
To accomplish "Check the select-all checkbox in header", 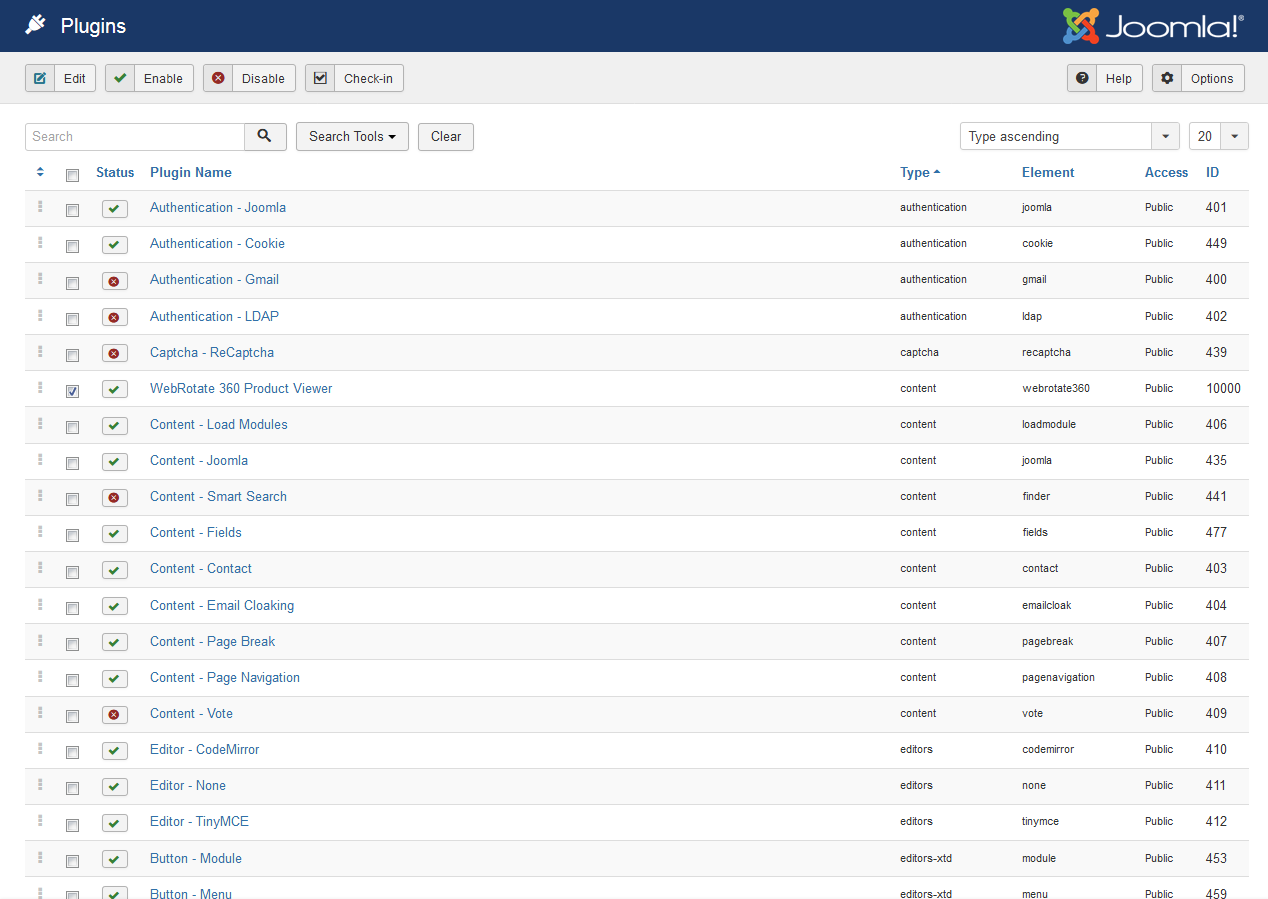I will pos(72,175).
